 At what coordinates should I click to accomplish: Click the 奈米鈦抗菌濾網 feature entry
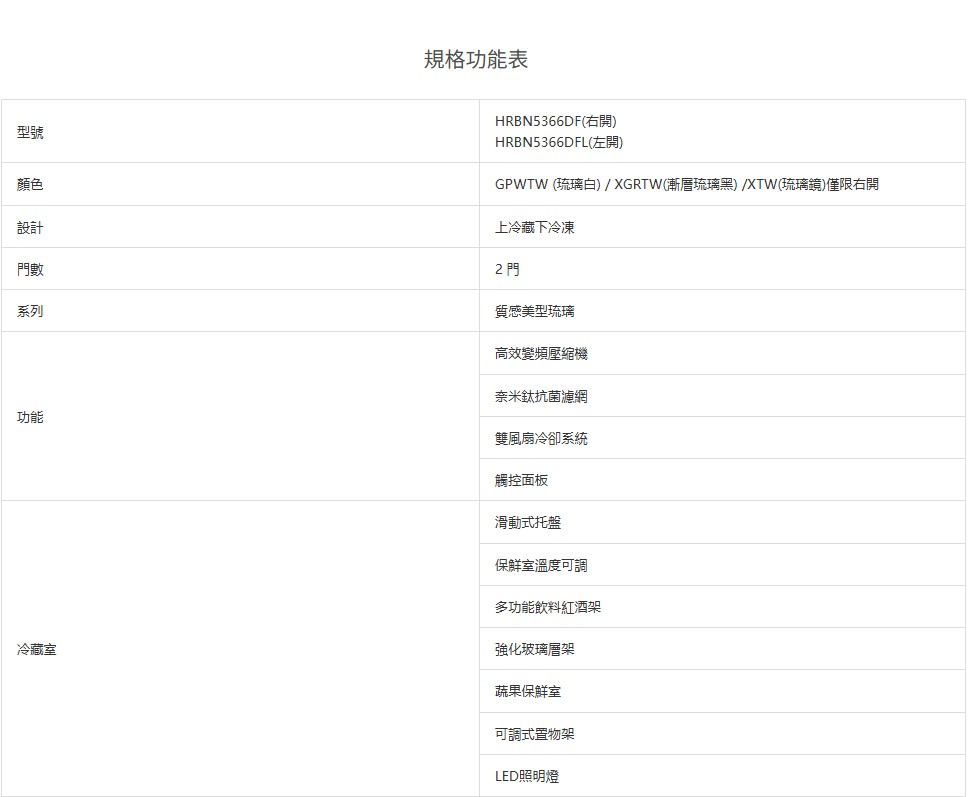tap(541, 397)
